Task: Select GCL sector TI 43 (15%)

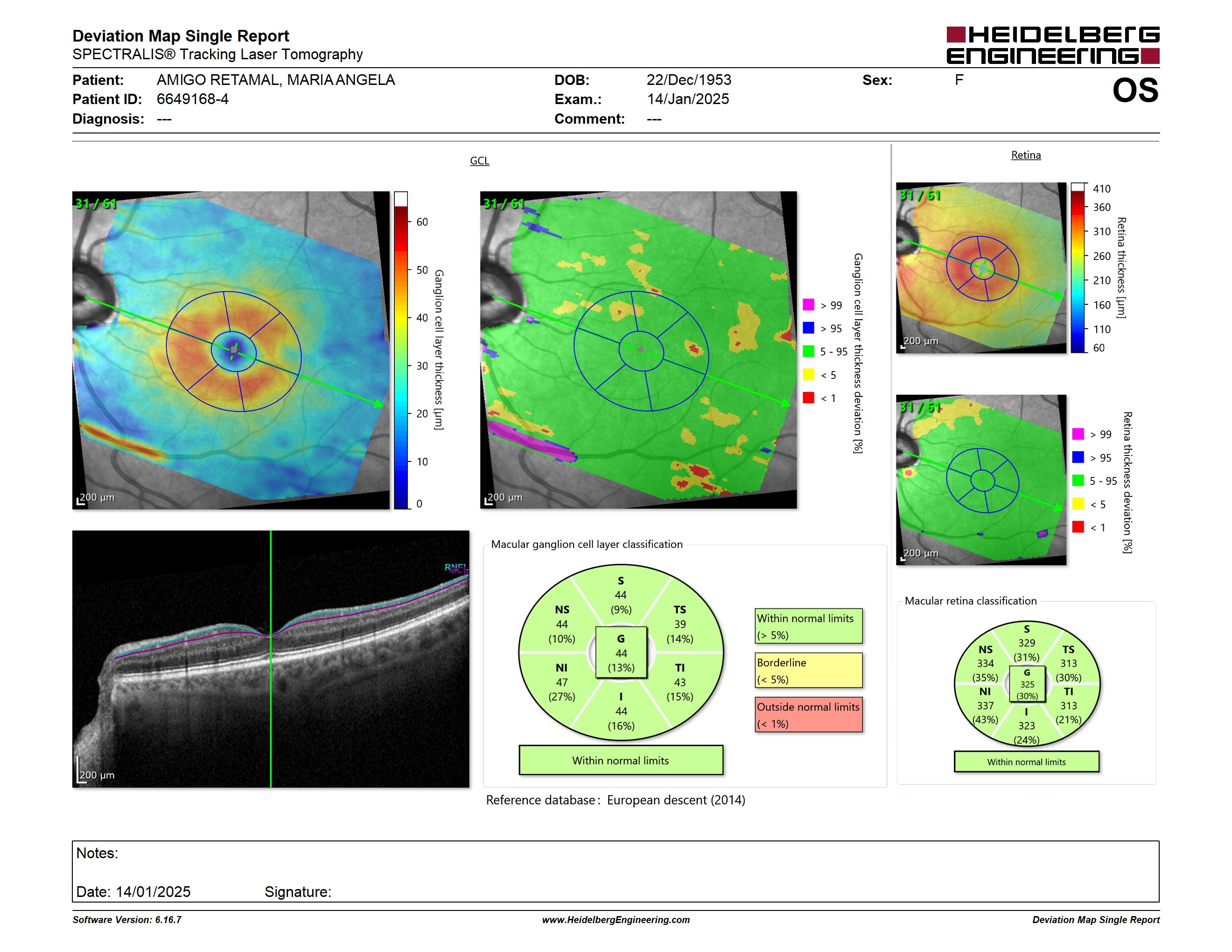Action: click(x=680, y=682)
